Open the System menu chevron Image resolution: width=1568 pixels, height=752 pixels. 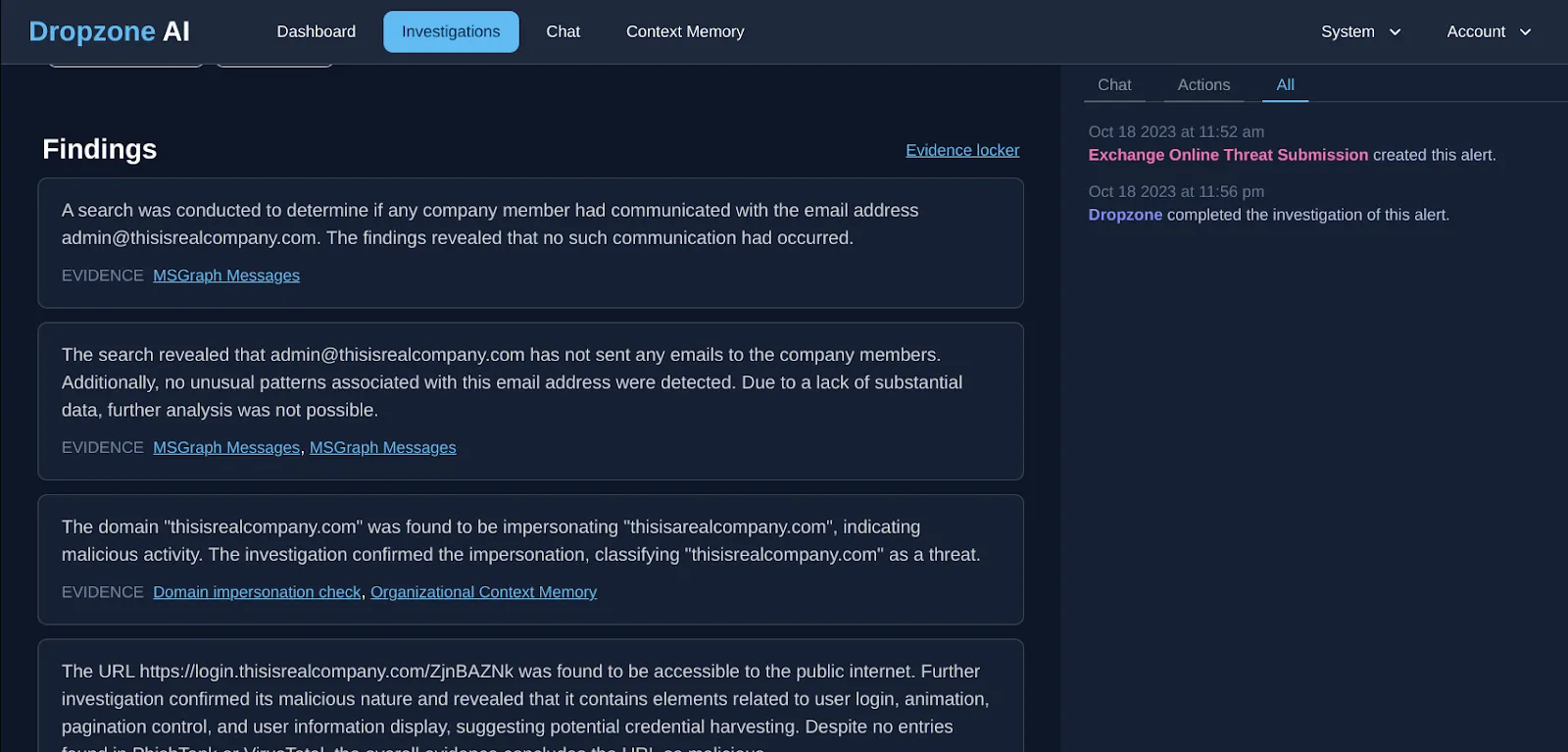click(x=1394, y=31)
